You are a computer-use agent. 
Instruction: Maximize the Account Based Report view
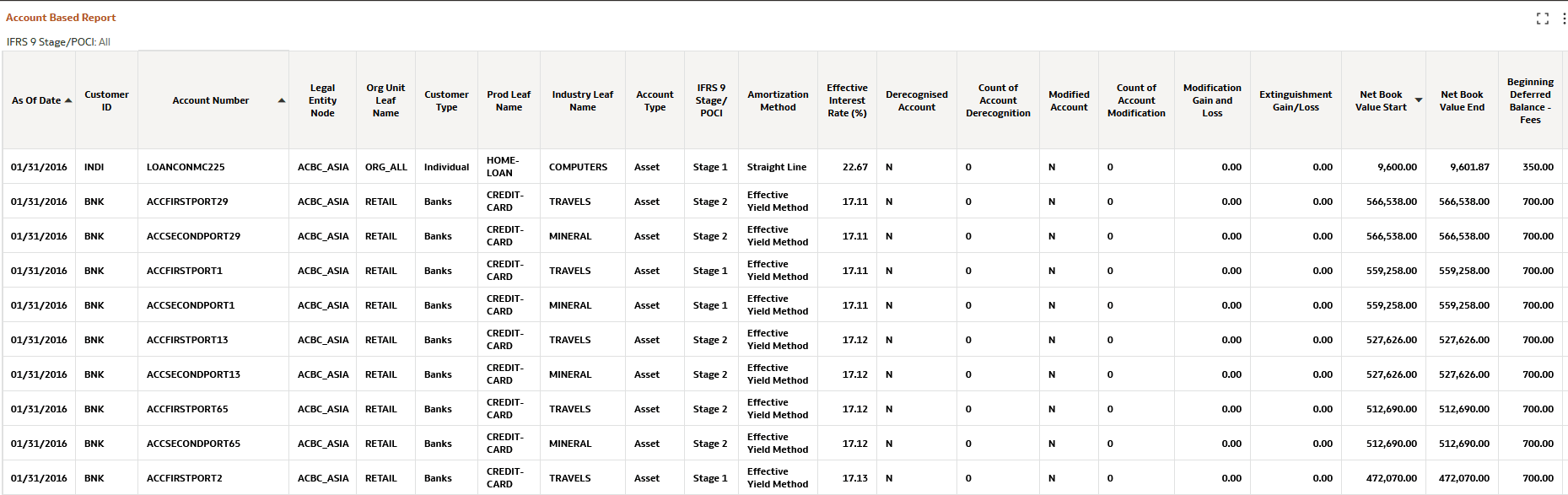1543,19
